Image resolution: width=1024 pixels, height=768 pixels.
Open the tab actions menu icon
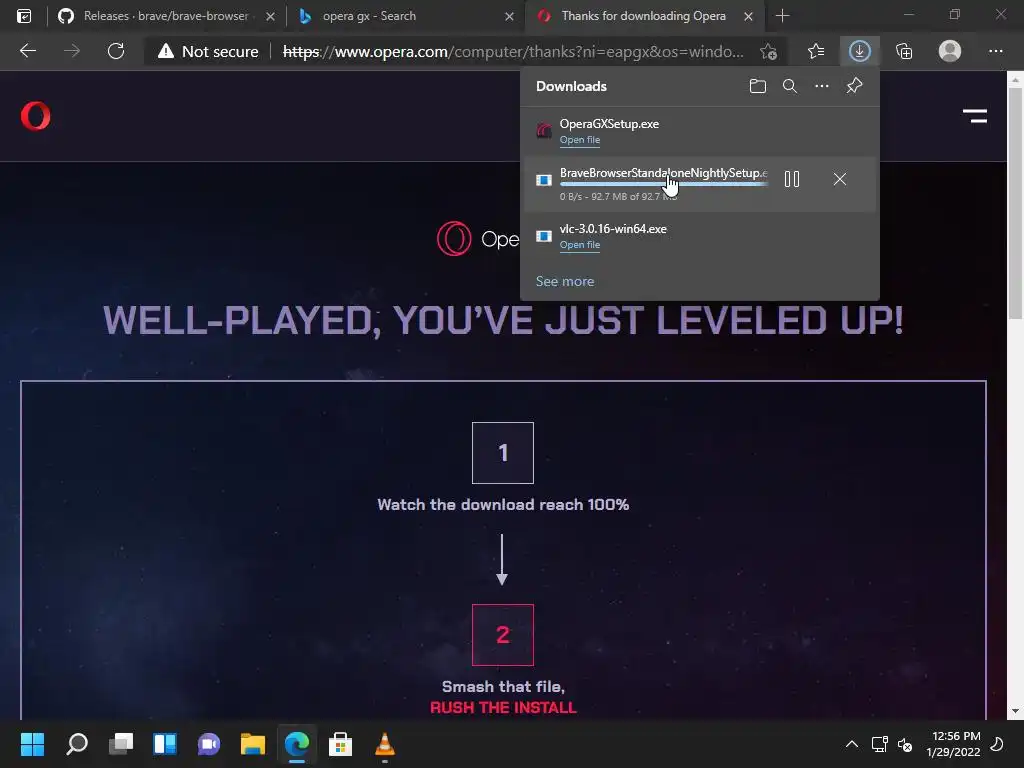[24, 16]
